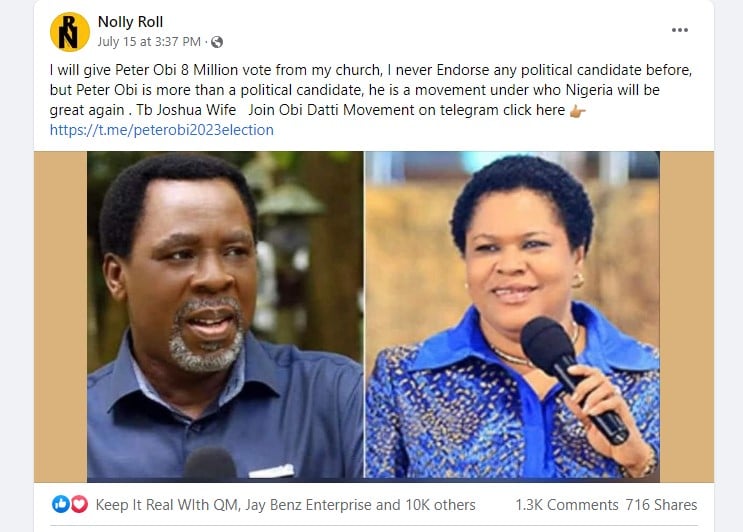Click the public globe audience icon
Viewport: 743px width, 532px height.
[x=217, y=42]
